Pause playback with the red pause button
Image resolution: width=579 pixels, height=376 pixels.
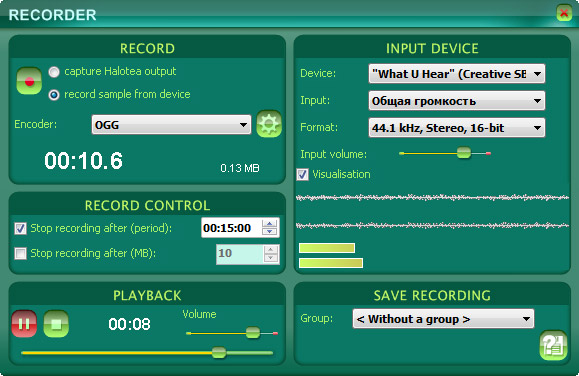24,324
